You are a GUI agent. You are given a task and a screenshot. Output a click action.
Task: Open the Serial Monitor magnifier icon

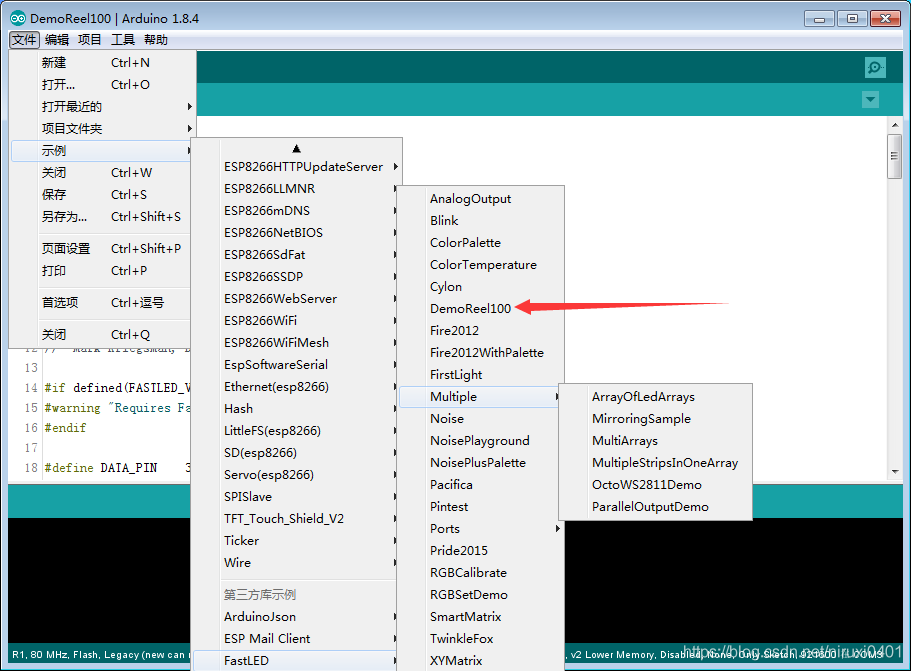pos(874,67)
